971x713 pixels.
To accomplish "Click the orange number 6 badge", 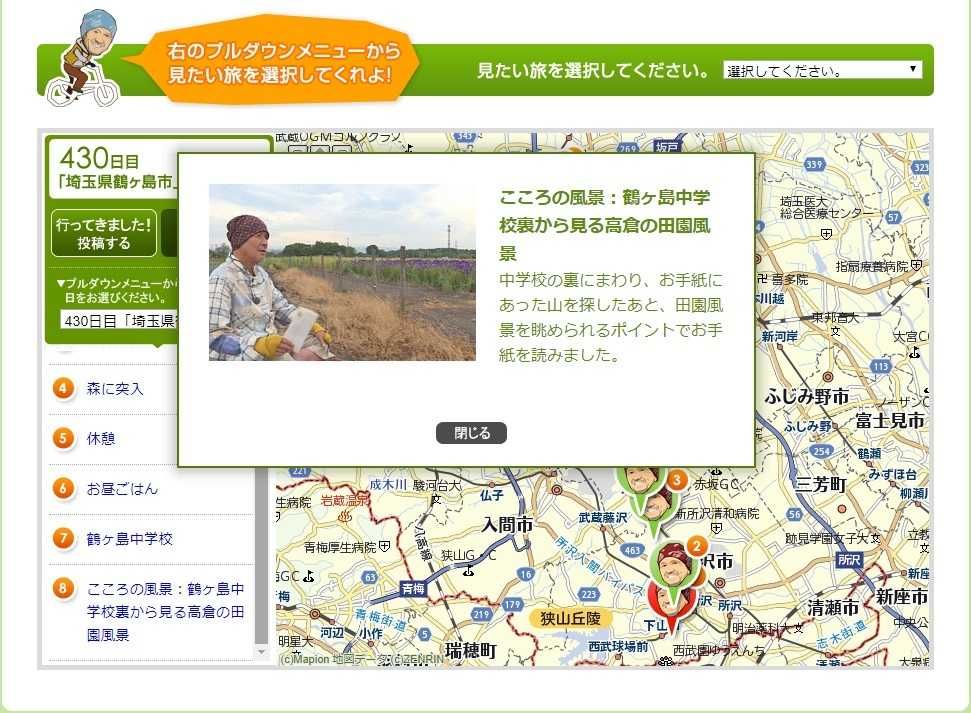I will 63,488.
